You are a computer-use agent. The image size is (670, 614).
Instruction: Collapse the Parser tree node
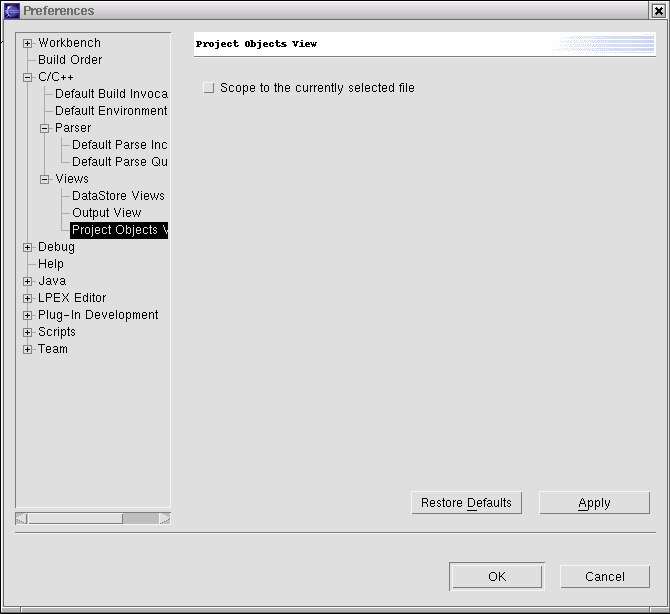pyautogui.click(x=45, y=129)
